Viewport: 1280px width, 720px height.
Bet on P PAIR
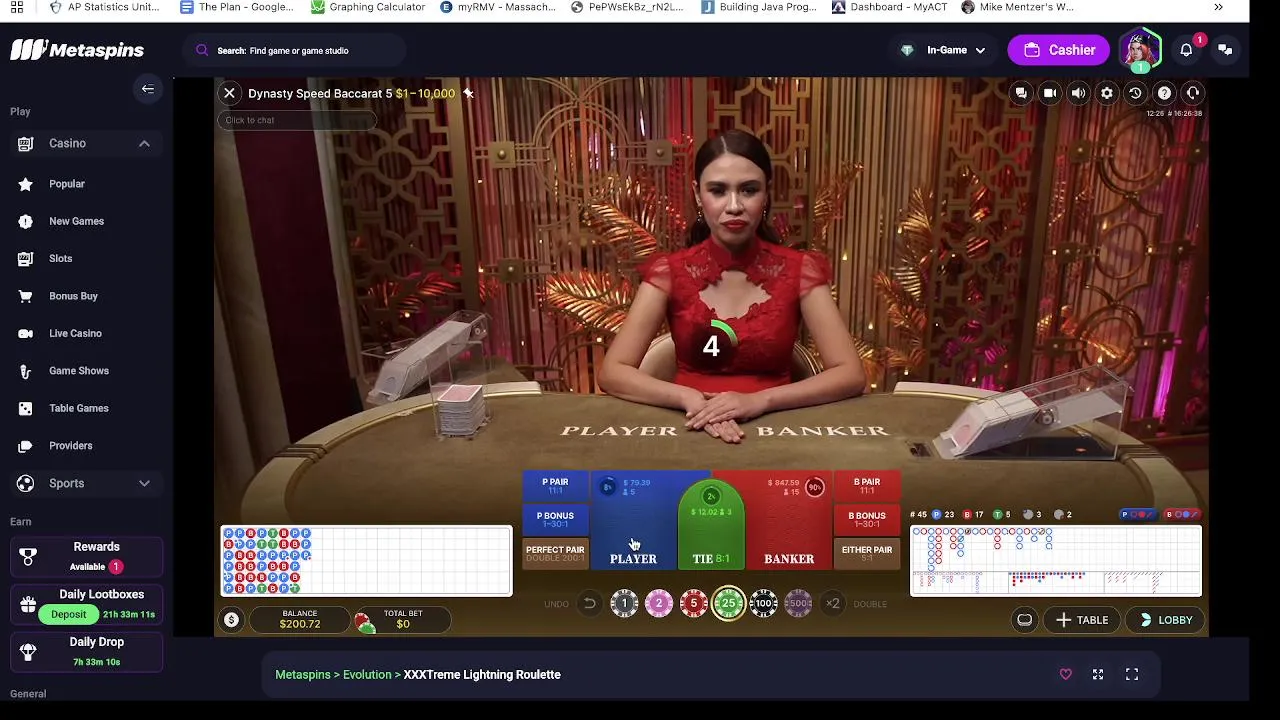(x=555, y=486)
